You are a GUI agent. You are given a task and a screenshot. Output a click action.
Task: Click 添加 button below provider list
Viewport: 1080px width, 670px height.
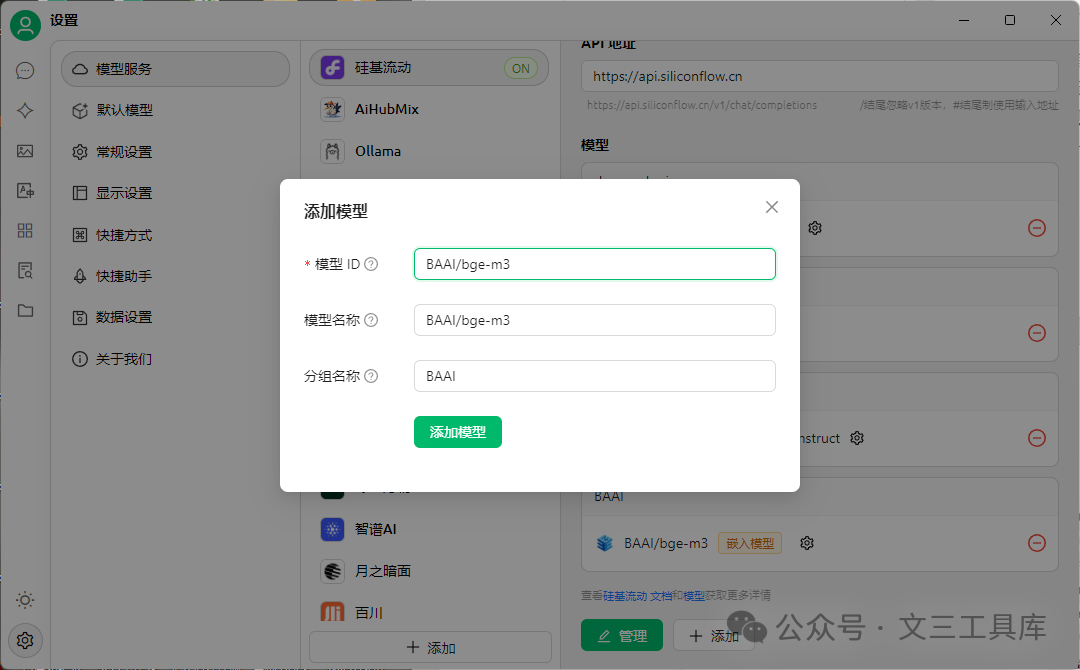(x=430, y=647)
